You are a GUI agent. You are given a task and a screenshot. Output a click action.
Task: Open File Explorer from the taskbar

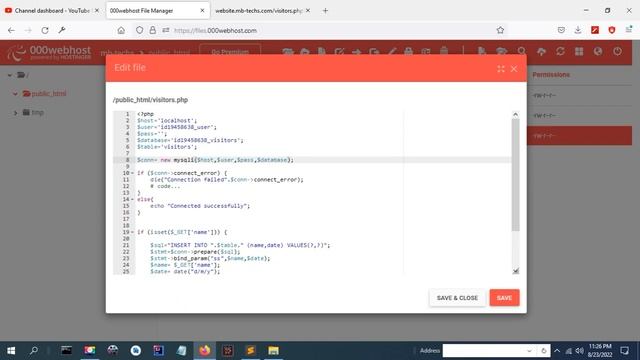coord(273,351)
